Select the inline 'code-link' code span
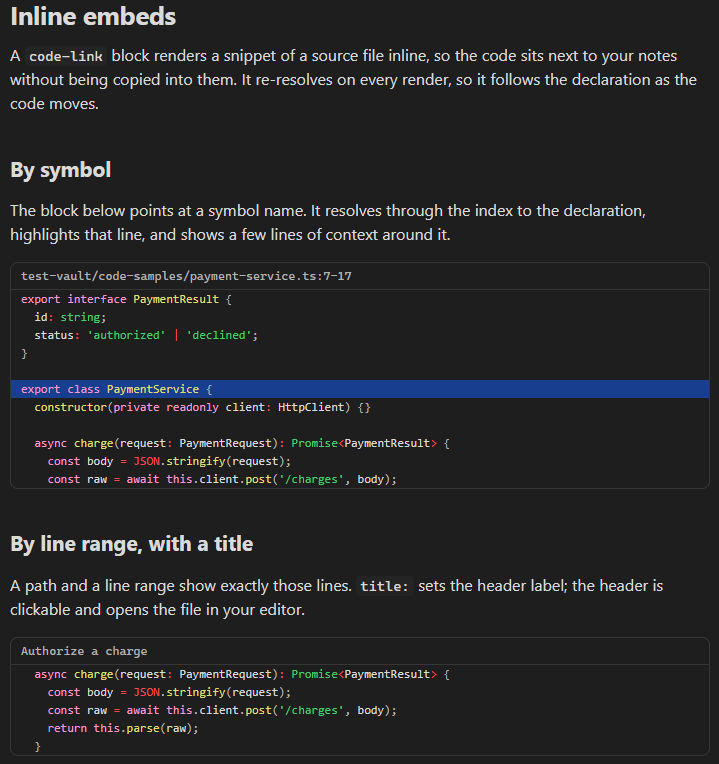Image resolution: width=719 pixels, height=764 pixels. (x=66, y=57)
